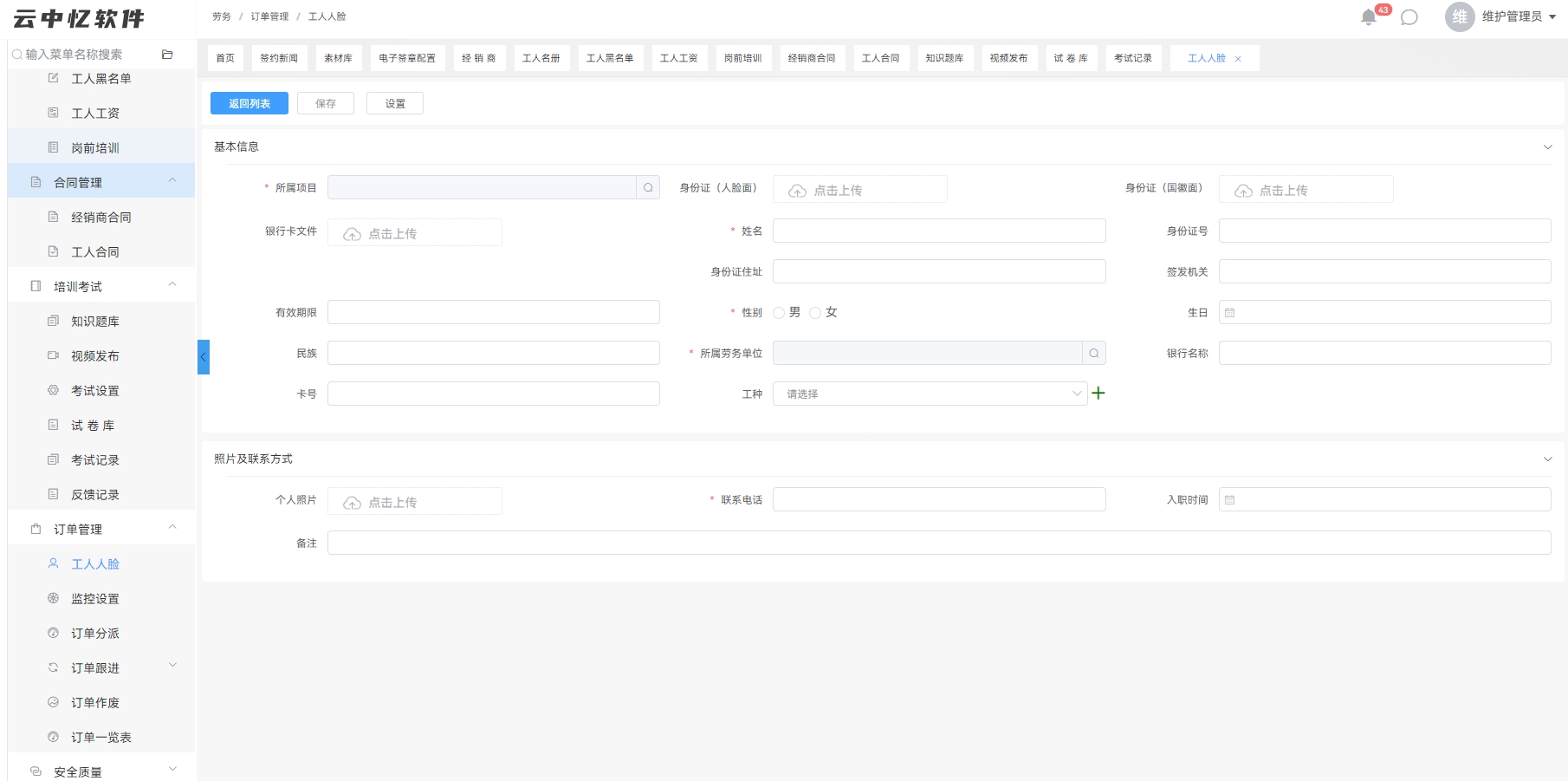
Task: Click the 返回列表 button
Action: tap(249, 103)
